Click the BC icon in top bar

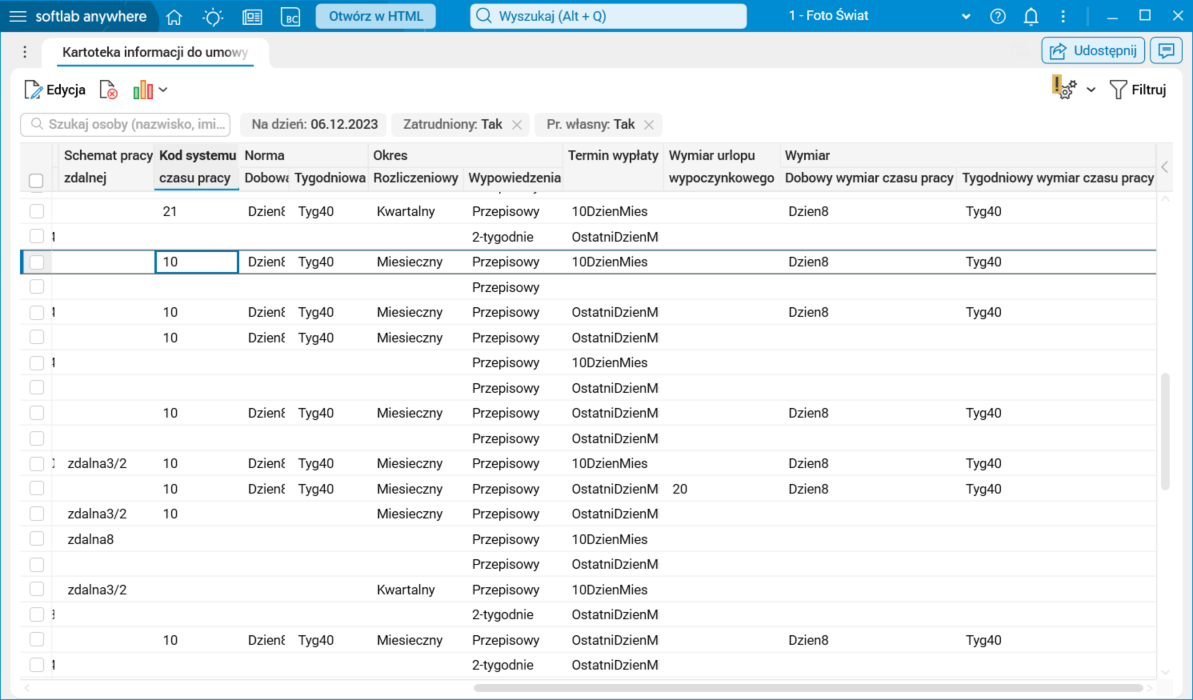click(x=291, y=17)
